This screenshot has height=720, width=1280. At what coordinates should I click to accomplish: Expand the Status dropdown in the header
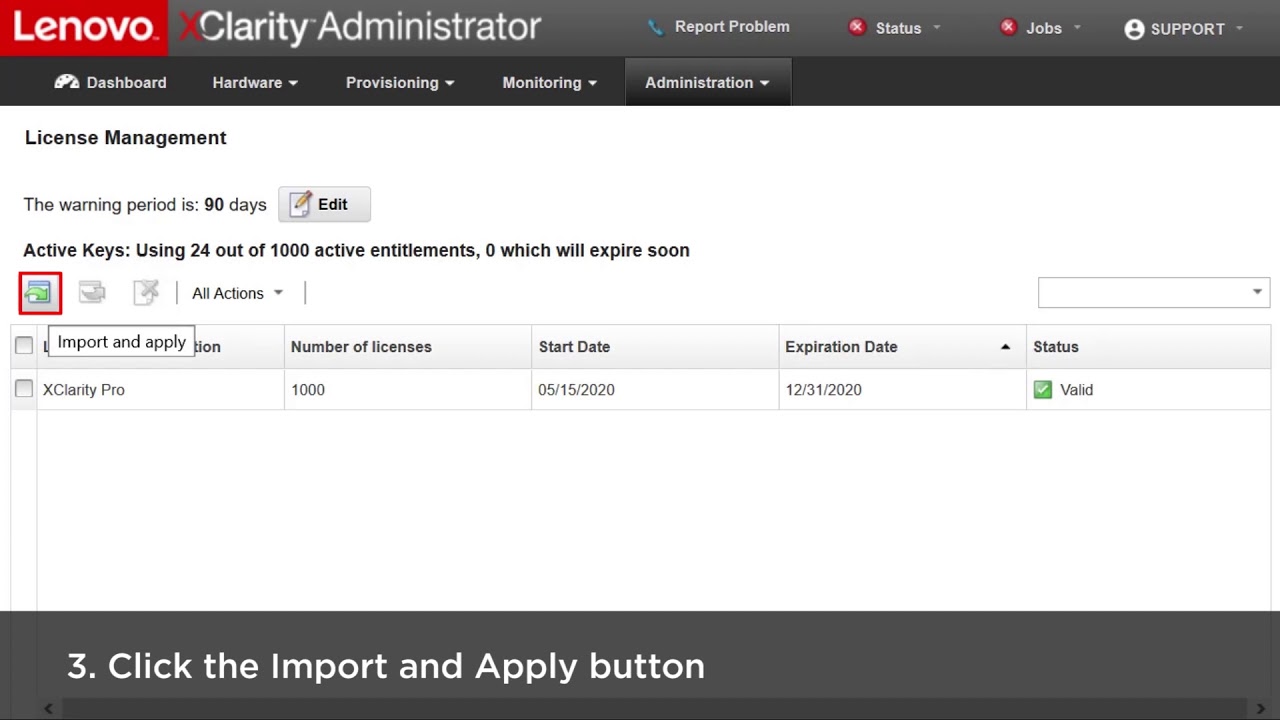point(937,28)
